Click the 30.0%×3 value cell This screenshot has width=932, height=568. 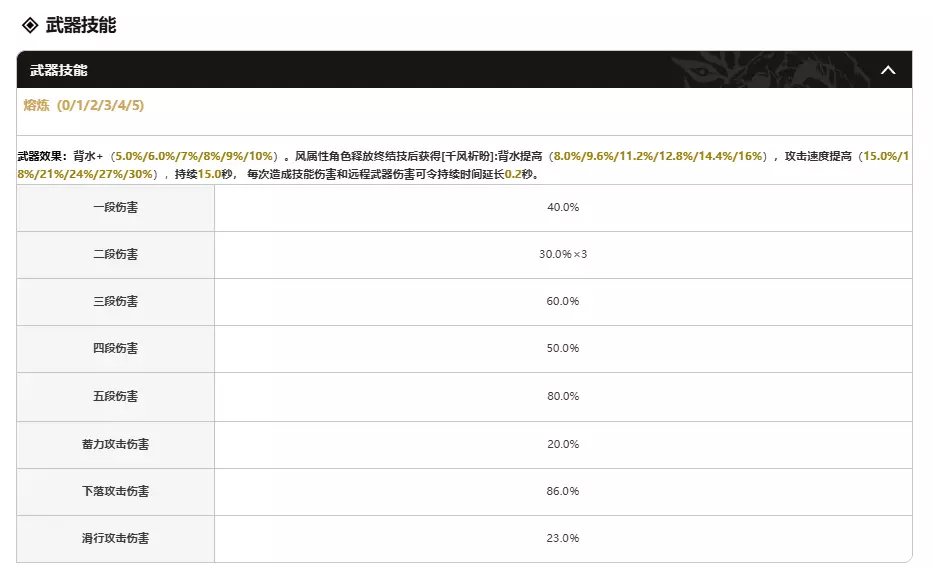[x=563, y=254]
